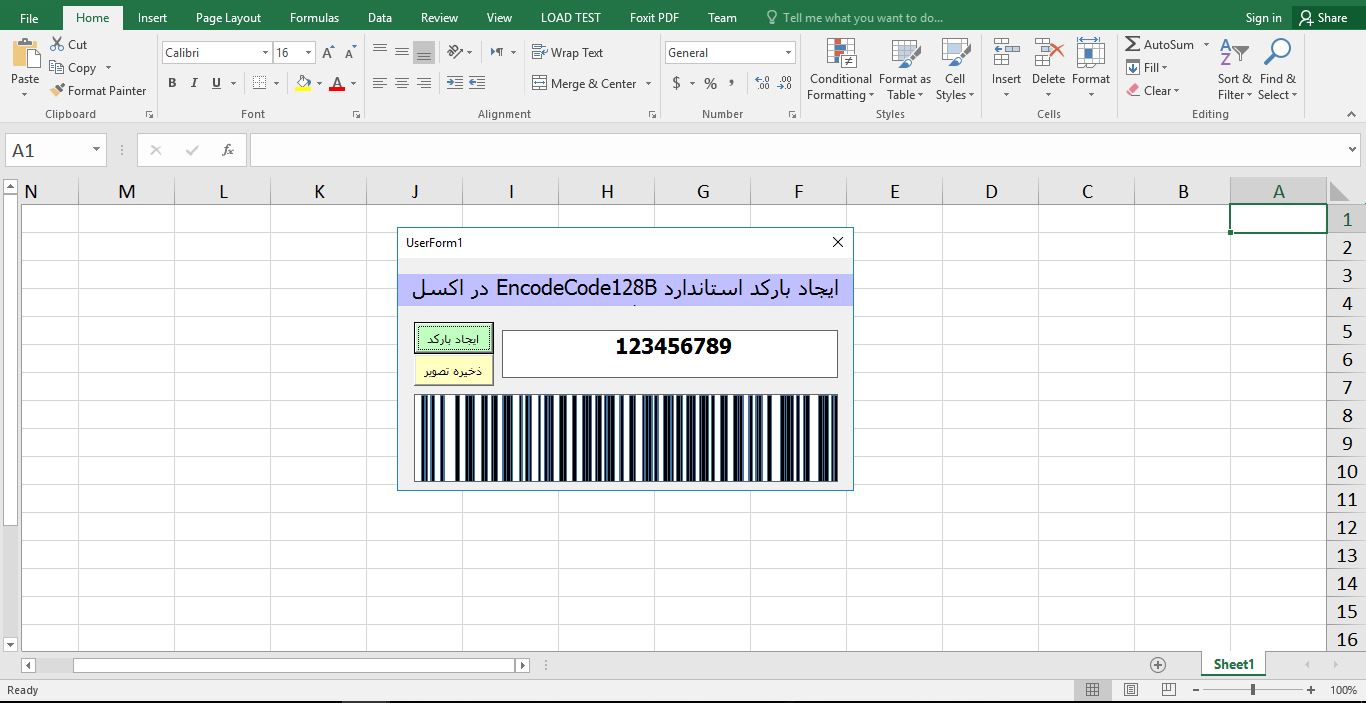Toggle Wrap Text
This screenshot has height=703, width=1366.
coord(567,53)
